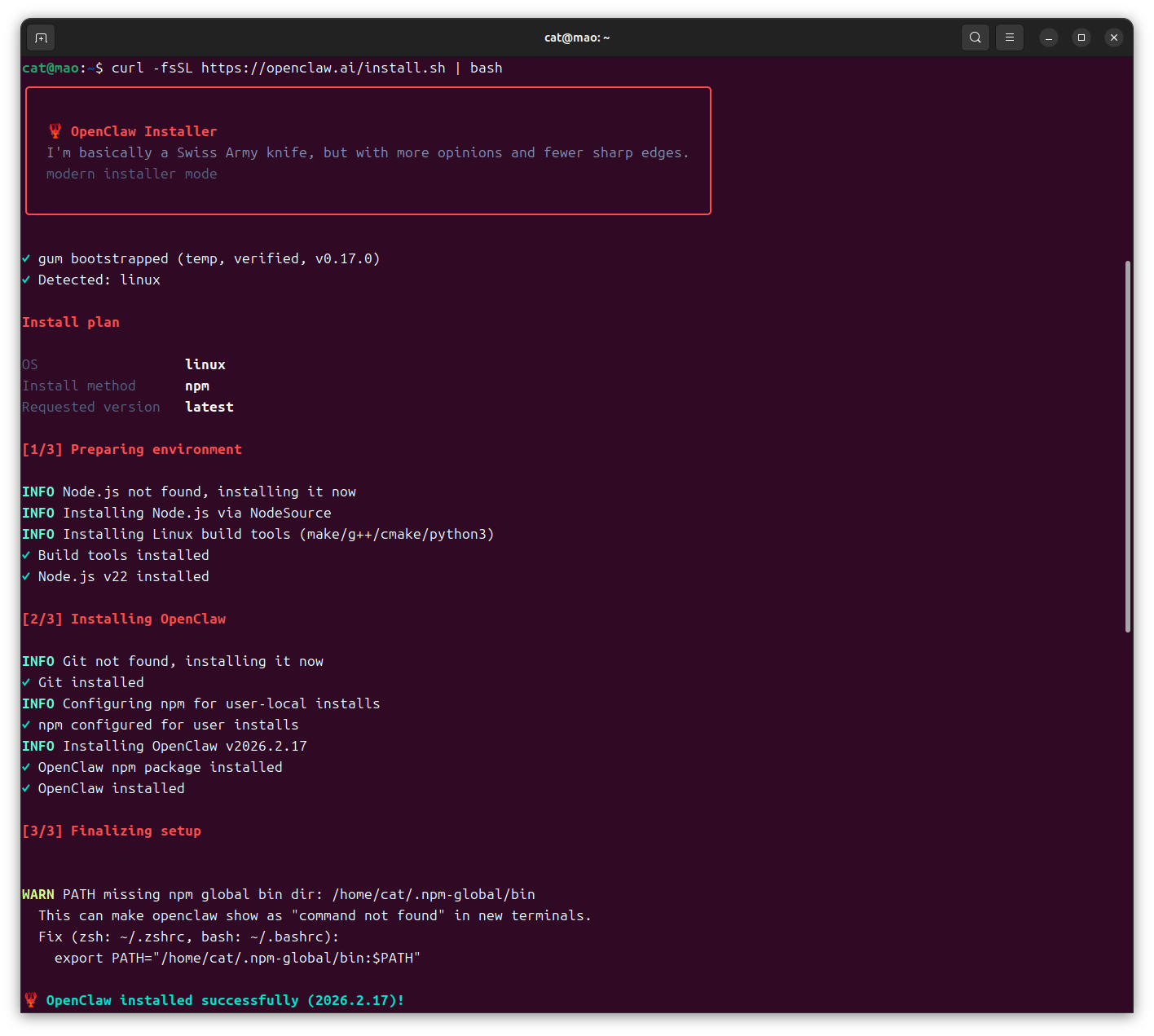Click the 'command not found' explanation line
Image resolution: width=1154 pixels, height=1036 pixels.
coord(315,915)
